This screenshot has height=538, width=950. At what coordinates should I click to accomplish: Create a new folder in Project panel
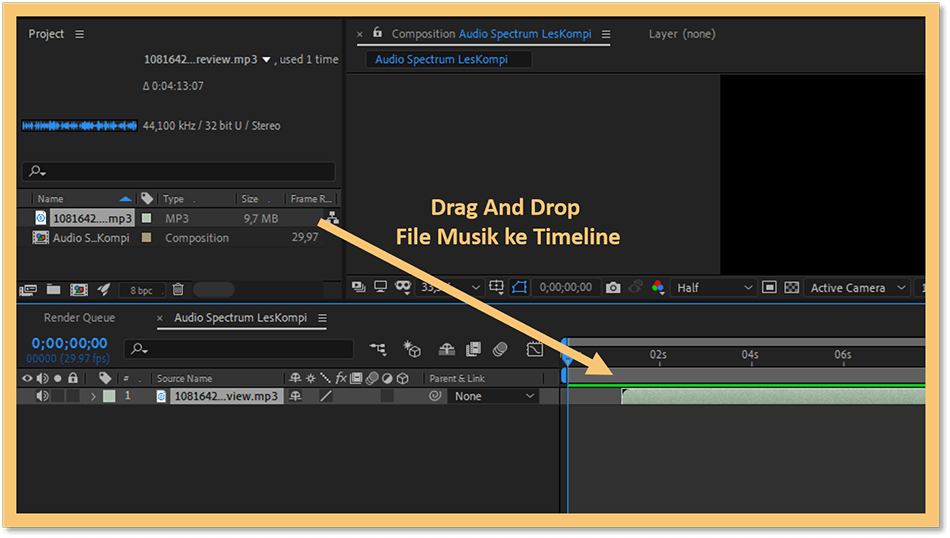[x=53, y=290]
